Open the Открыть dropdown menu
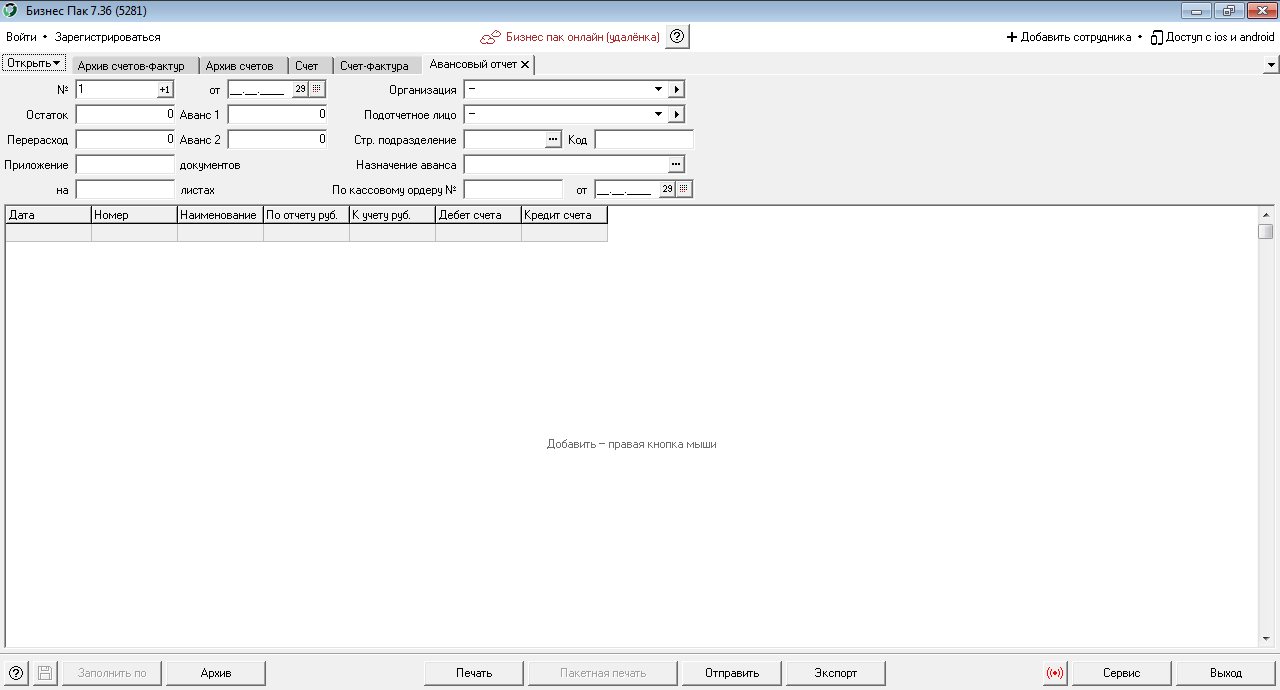This screenshot has width=1280, height=690. 34,63
